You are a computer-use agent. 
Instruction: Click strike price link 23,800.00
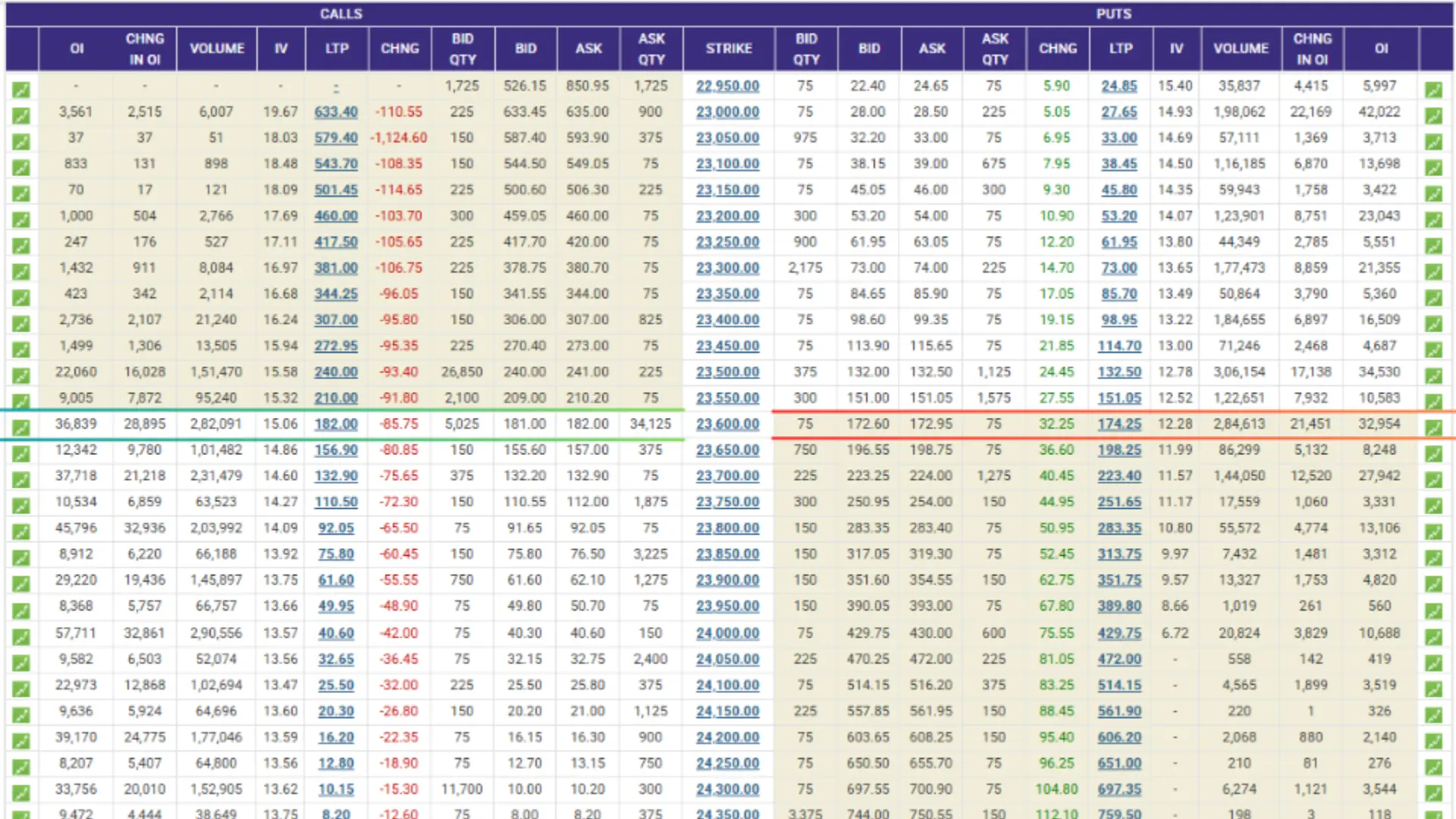coord(728,528)
